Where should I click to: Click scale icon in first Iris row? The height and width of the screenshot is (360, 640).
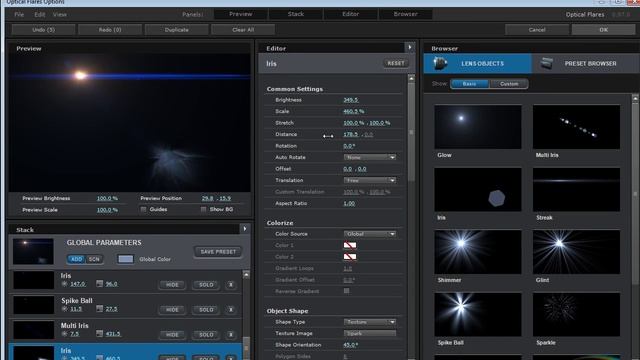(100, 284)
